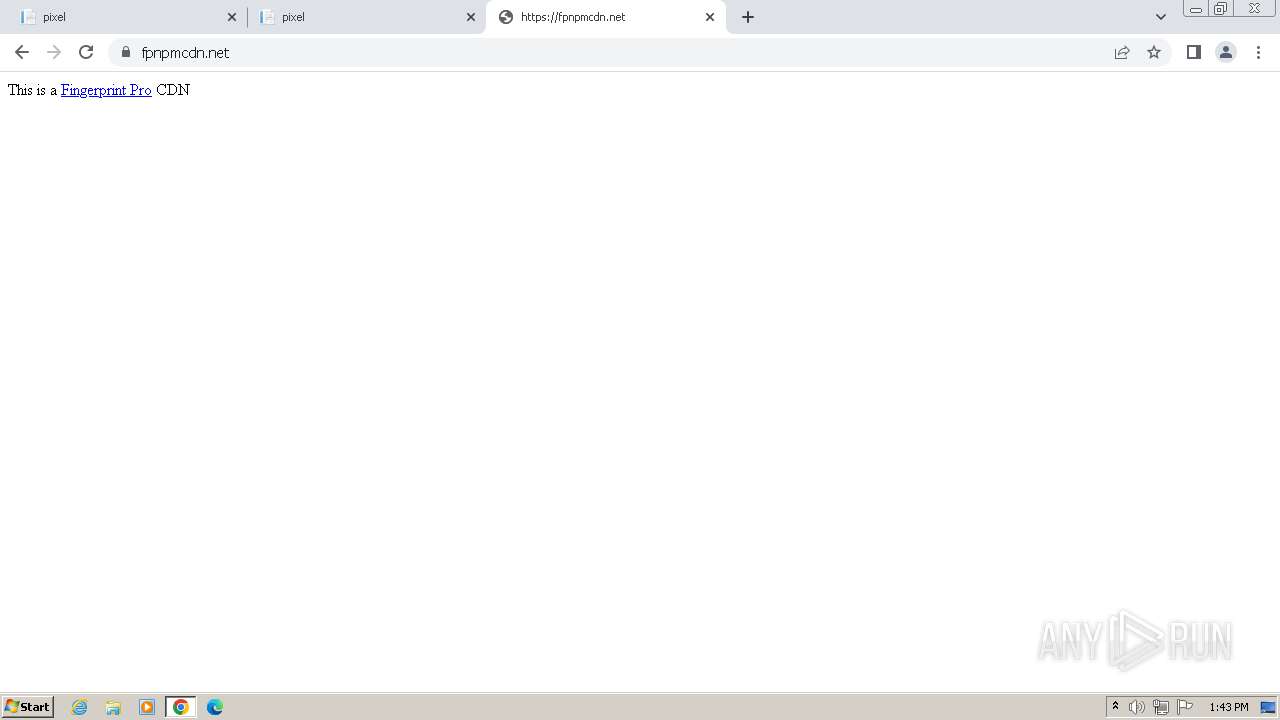Open the volume speaker tray icon

(1137, 707)
